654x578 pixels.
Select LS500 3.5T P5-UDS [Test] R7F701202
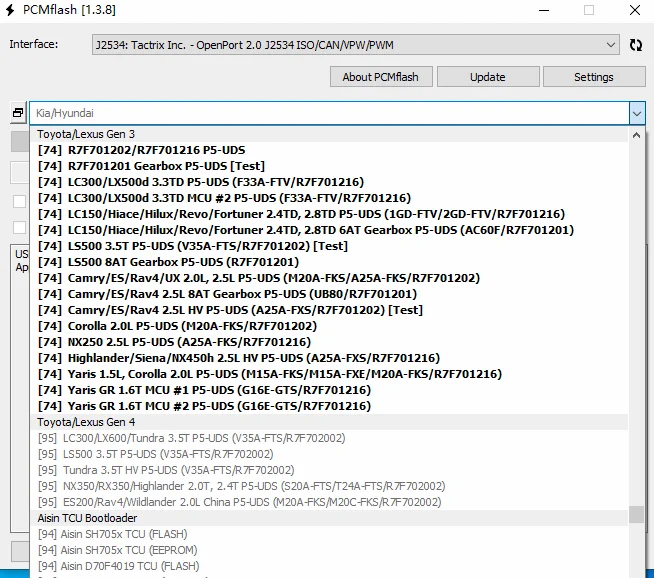point(329,246)
